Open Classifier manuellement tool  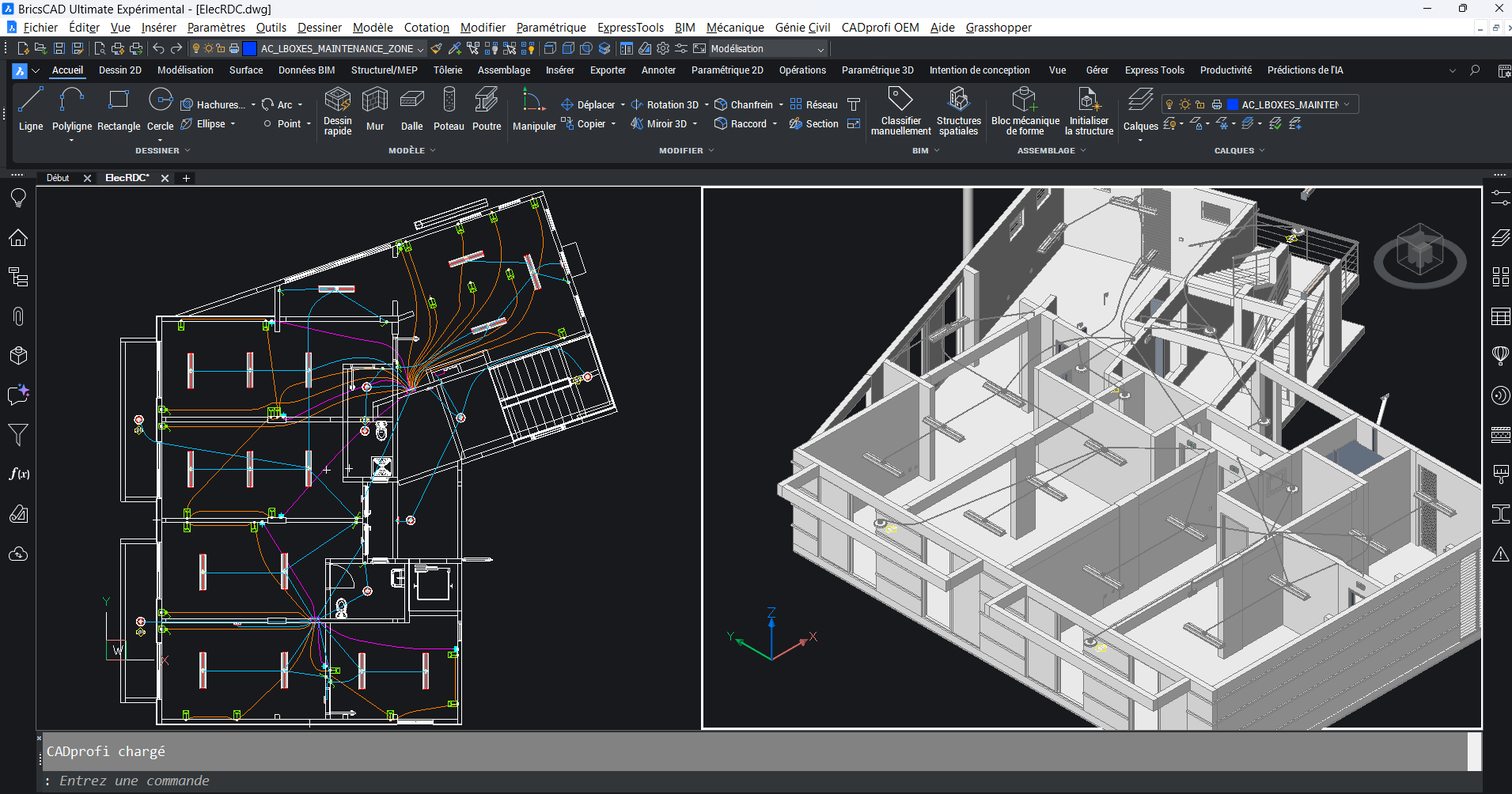coord(900,112)
